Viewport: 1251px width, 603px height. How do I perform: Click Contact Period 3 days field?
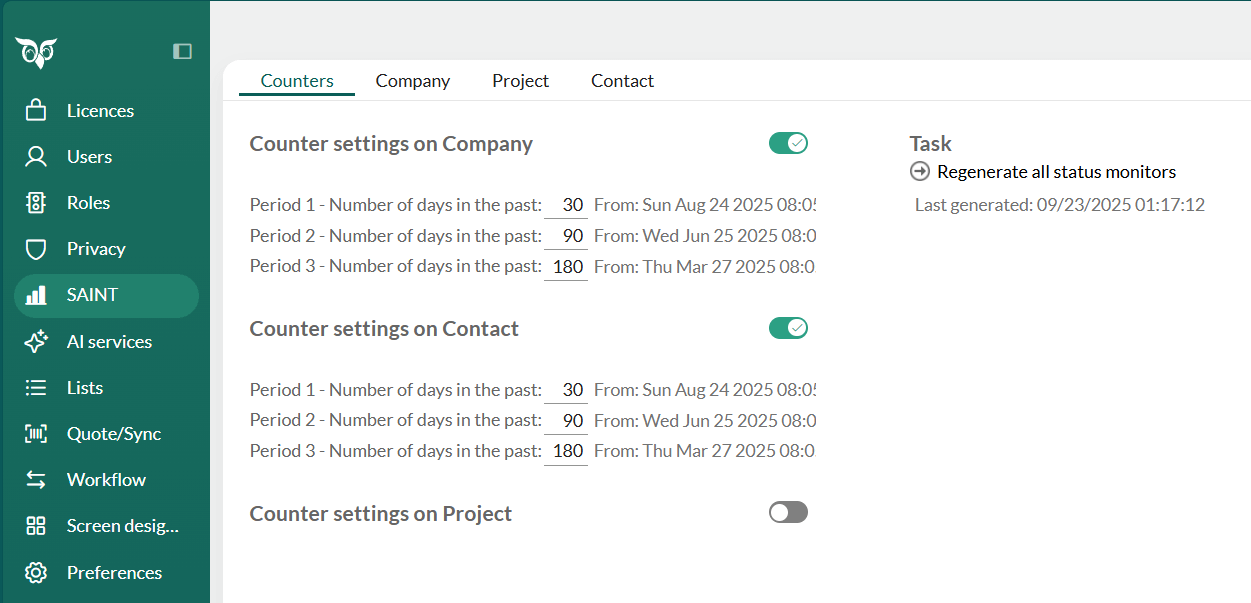pos(566,451)
